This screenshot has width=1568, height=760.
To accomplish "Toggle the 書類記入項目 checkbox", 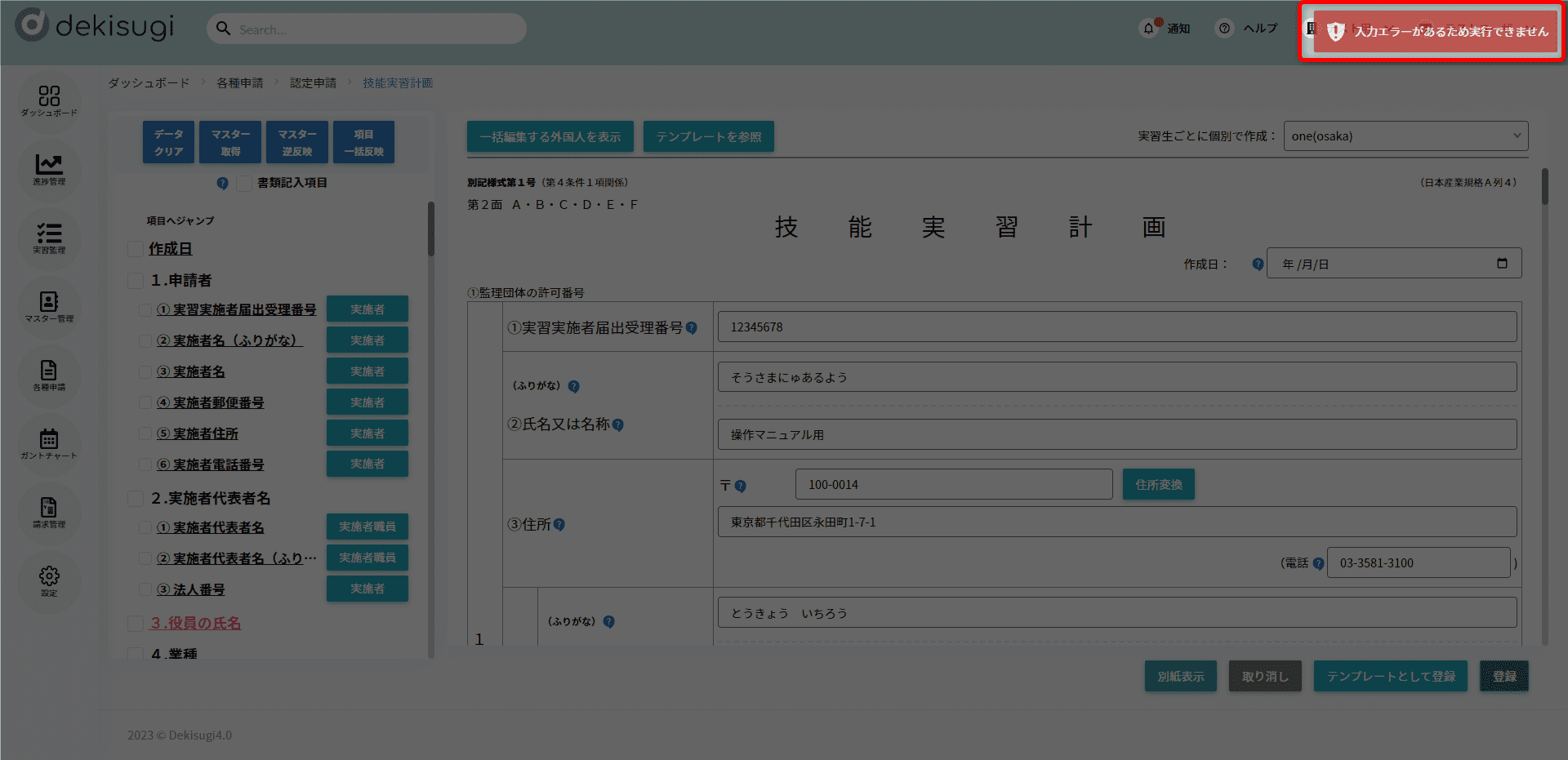I will click(244, 184).
